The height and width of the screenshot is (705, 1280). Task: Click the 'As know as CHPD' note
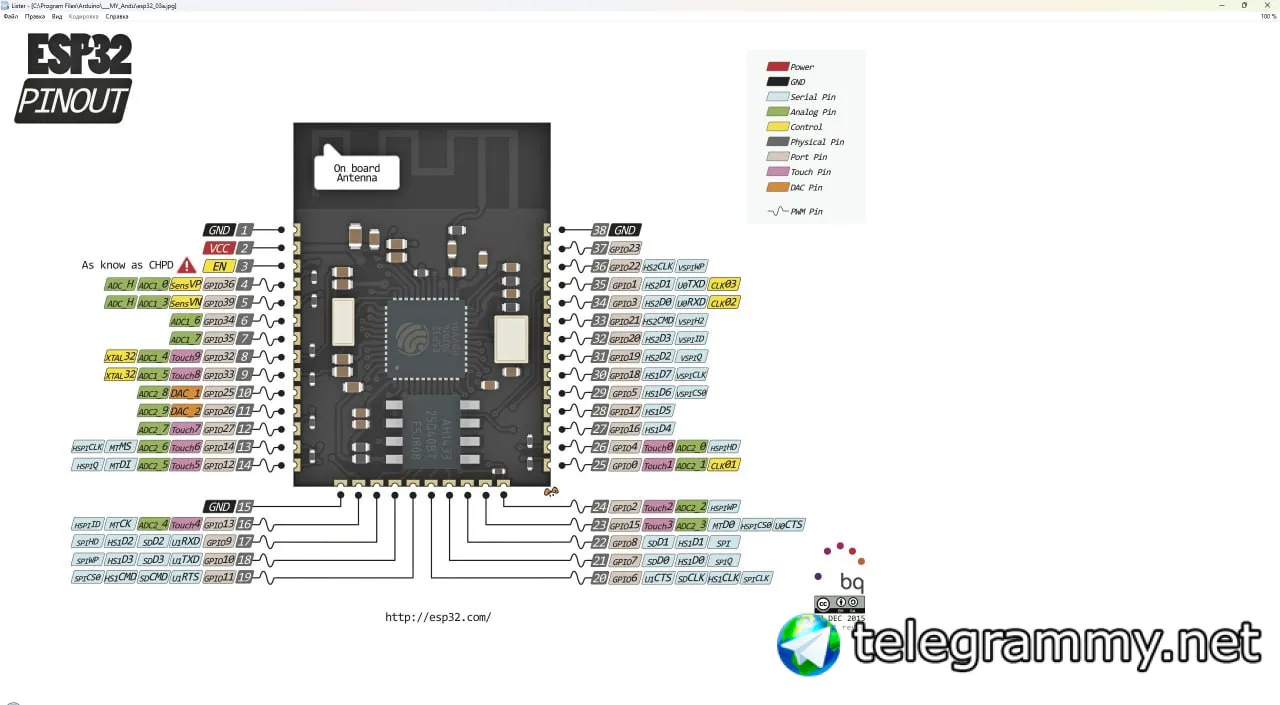(127, 266)
